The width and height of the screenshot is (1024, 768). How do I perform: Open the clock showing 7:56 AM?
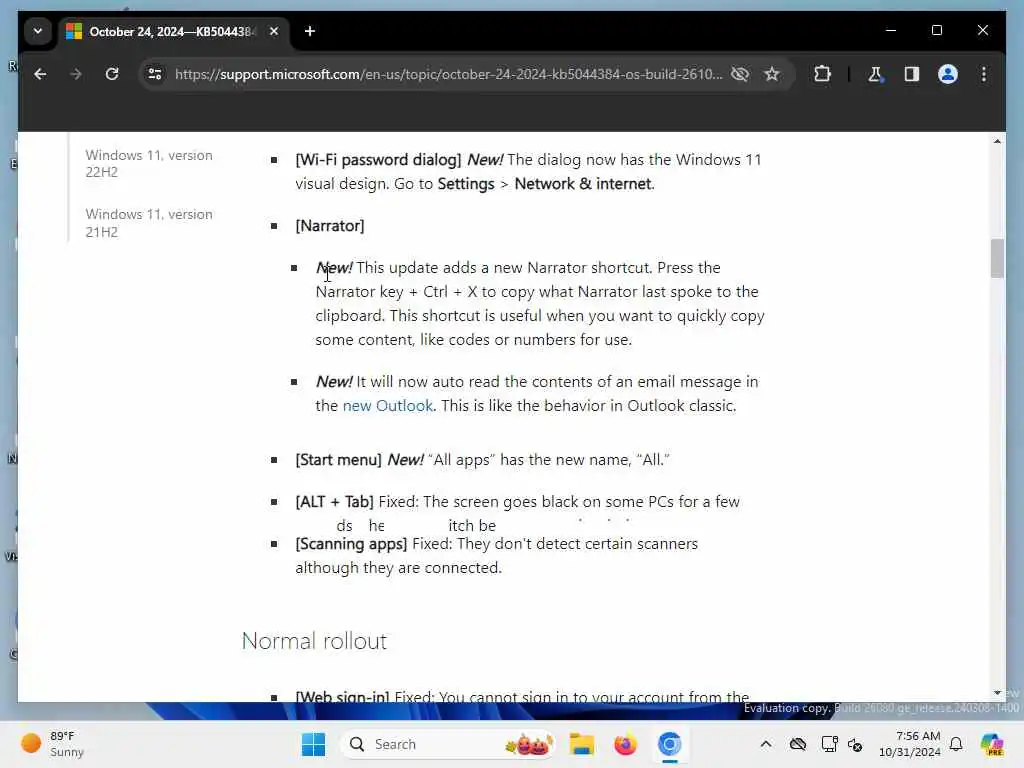pos(910,744)
